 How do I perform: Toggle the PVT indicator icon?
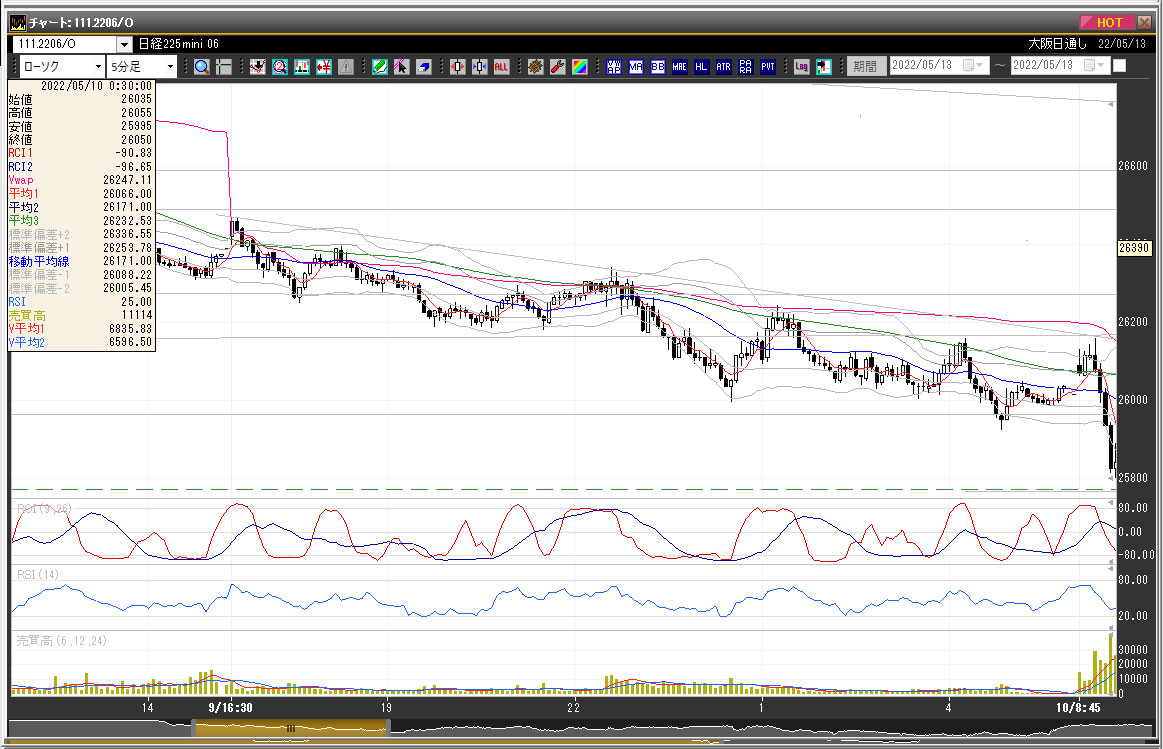coord(768,67)
